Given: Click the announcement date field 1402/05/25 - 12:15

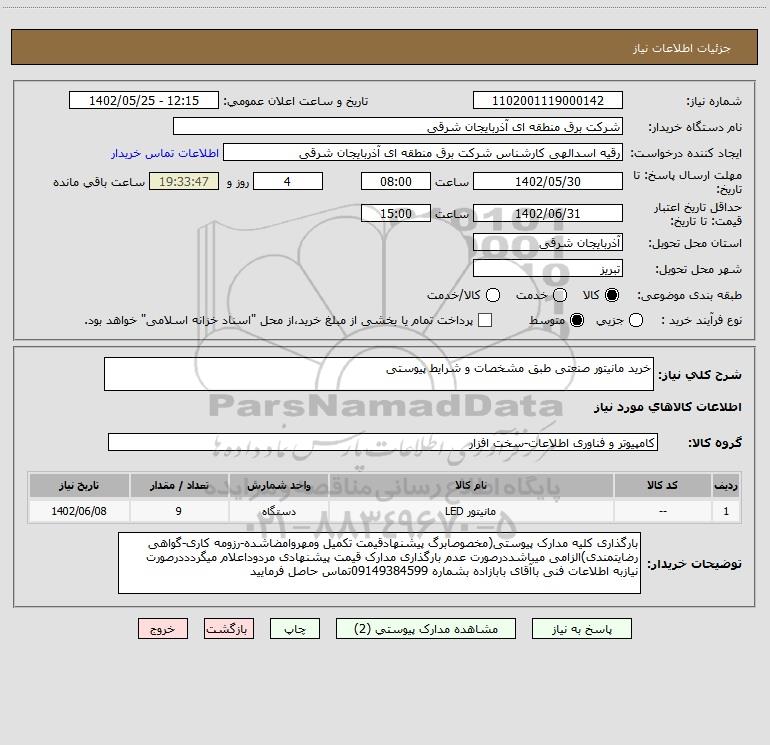Looking at the screenshot, I should pos(144,101).
